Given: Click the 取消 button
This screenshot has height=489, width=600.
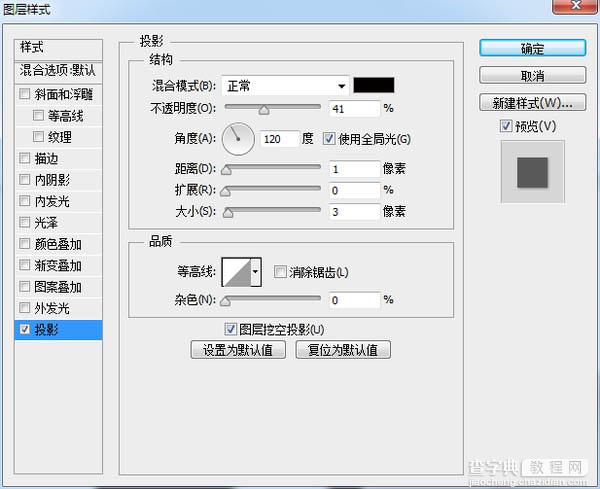Looking at the screenshot, I should tap(532, 75).
